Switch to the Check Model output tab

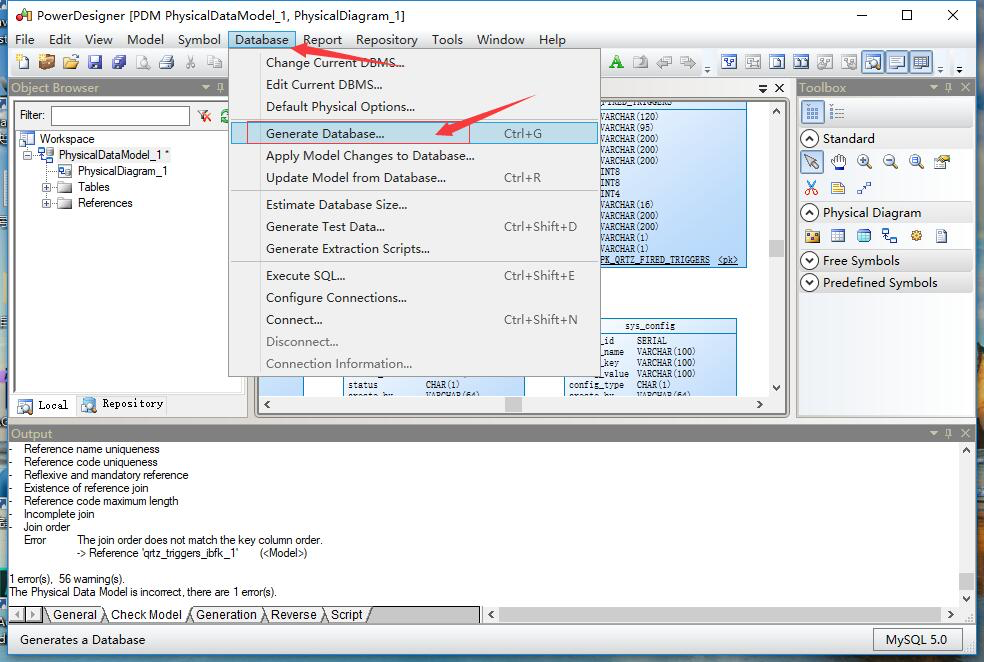pyautogui.click(x=146, y=615)
